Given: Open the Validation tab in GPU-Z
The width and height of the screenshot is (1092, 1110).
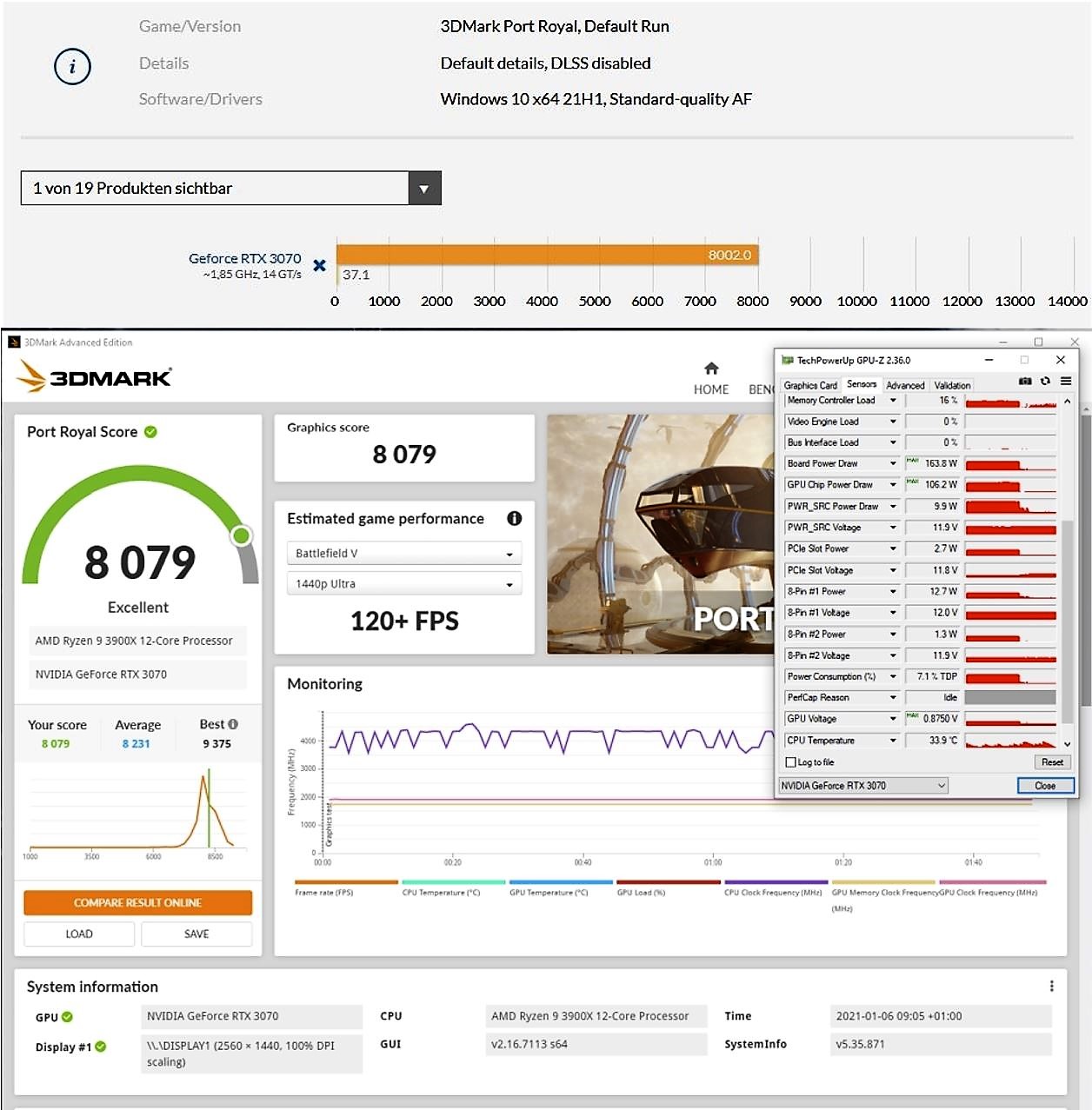Looking at the screenshot, I should [952, 385].
